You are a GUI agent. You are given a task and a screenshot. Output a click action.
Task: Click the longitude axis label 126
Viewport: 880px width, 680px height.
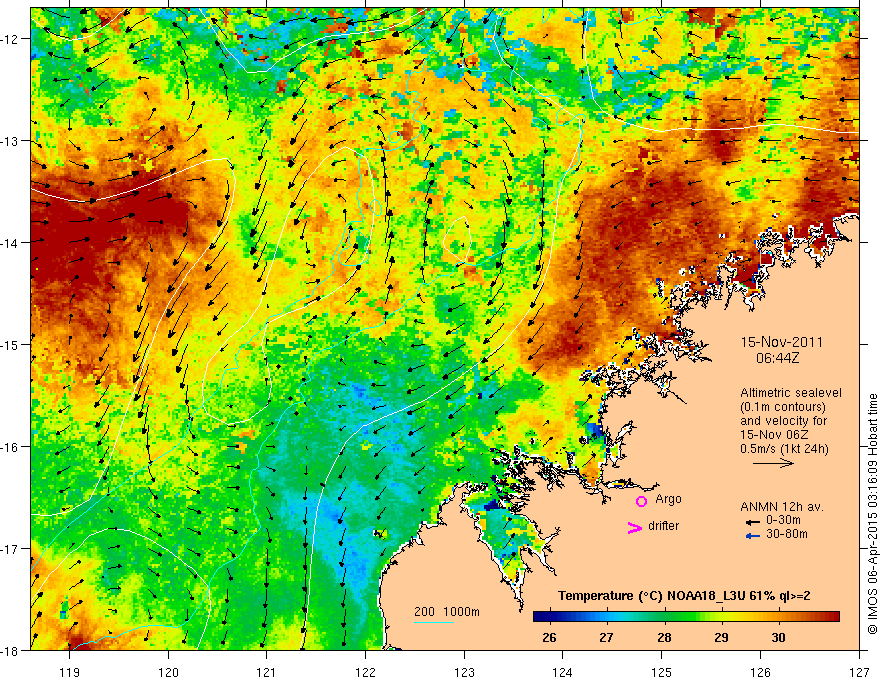point(760,672)
